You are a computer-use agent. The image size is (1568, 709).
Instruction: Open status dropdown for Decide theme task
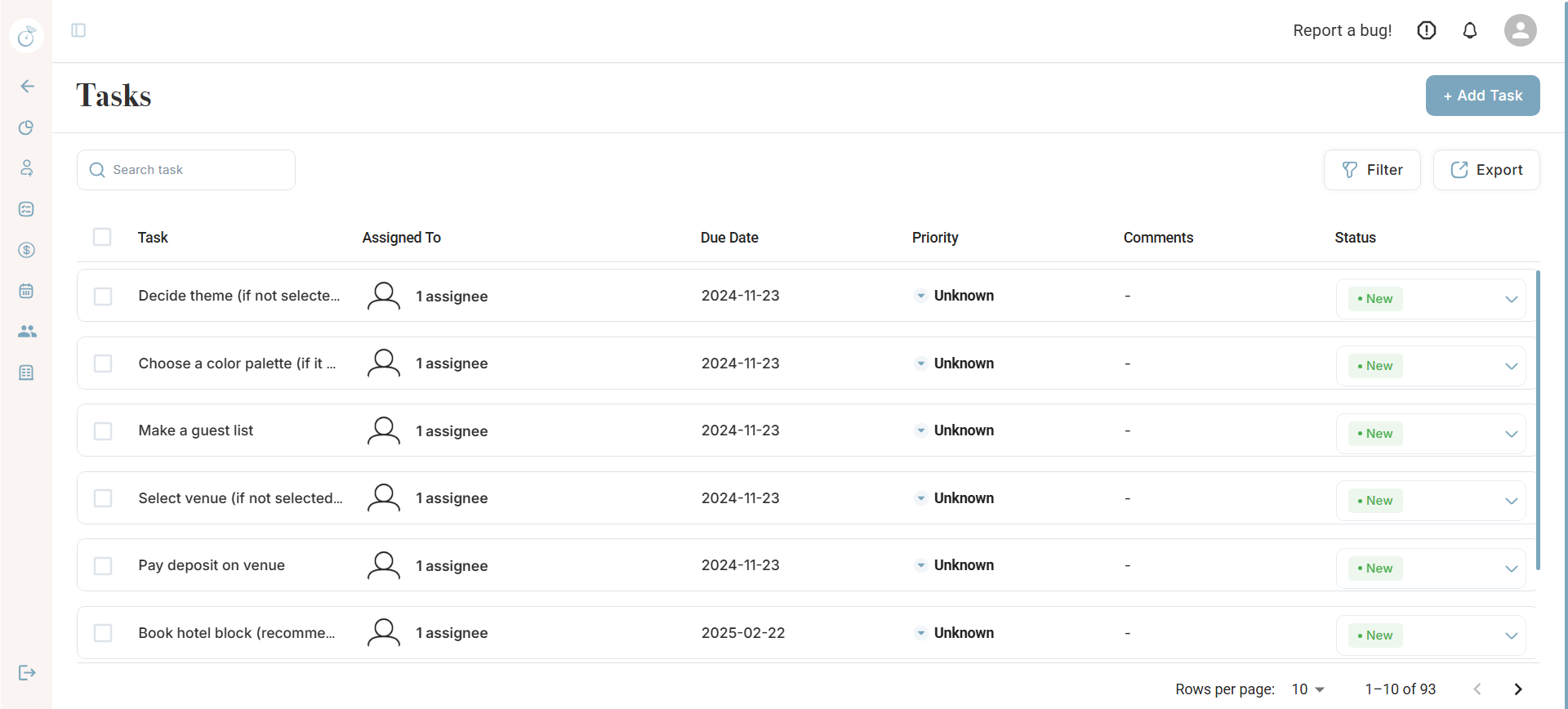[x=1431, y=299]
